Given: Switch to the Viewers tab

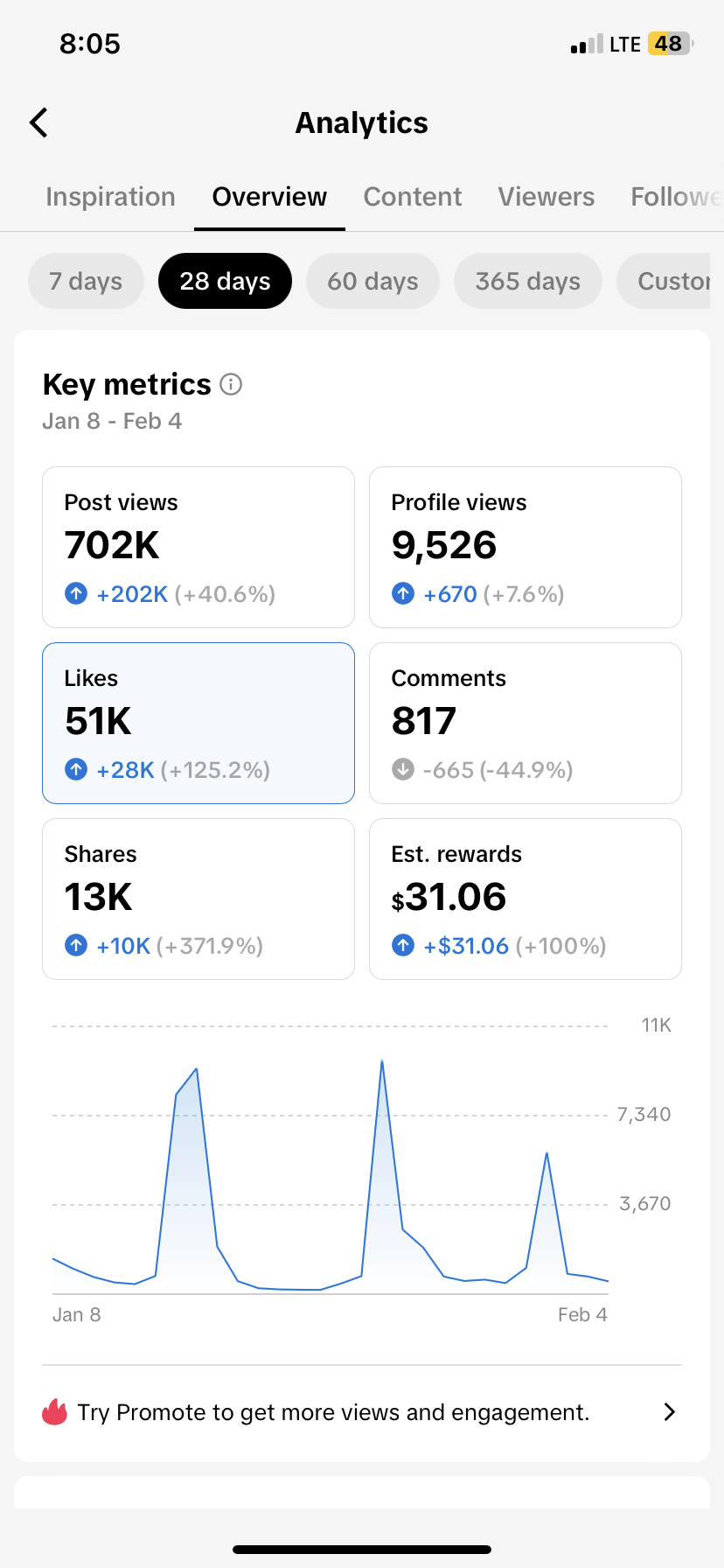Looking at the screenshot, I should pos(546,197).
